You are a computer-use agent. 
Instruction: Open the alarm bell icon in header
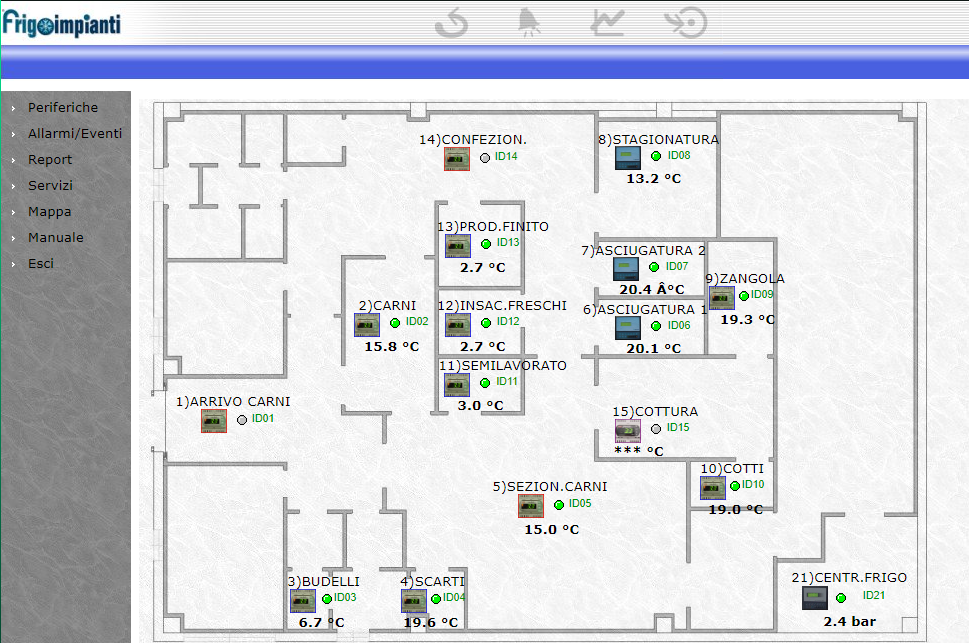coord(526,22)
